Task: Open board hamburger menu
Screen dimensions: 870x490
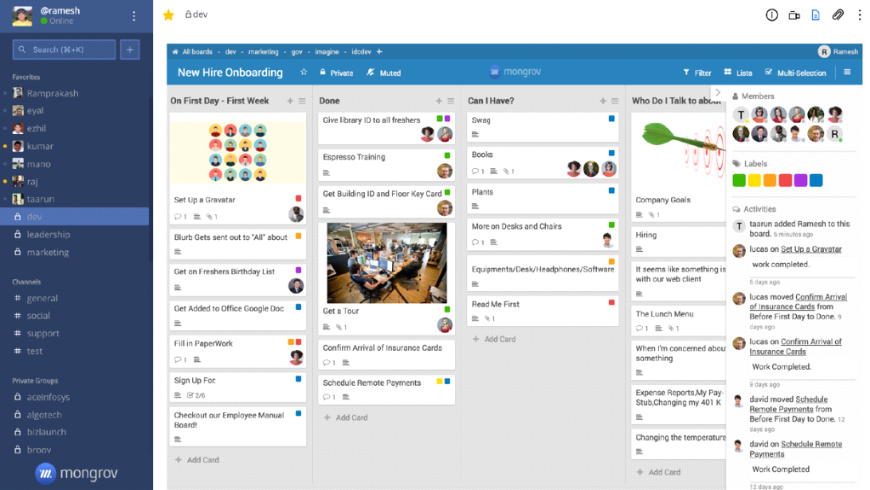Action: coord(847,72)
